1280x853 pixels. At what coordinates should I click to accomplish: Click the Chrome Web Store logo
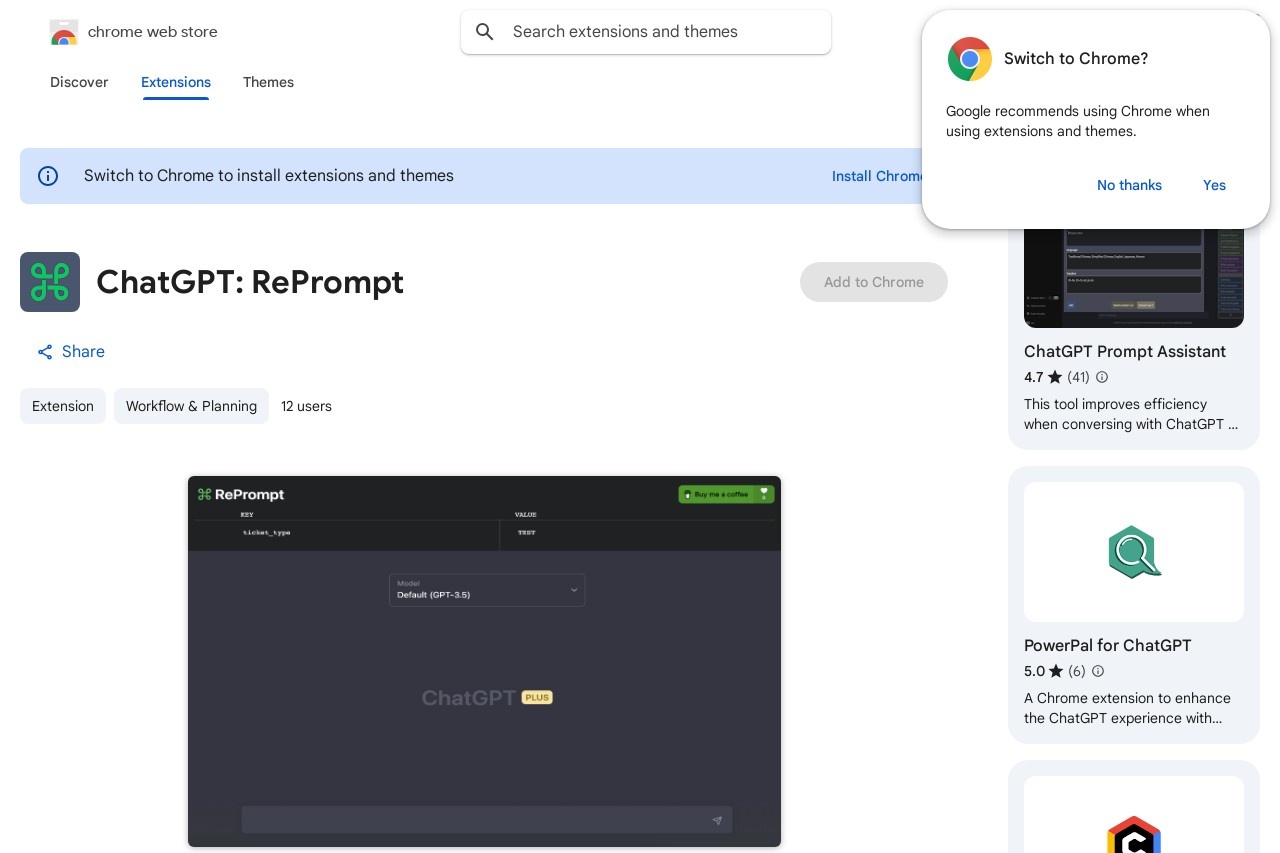(x=64, y=32)
